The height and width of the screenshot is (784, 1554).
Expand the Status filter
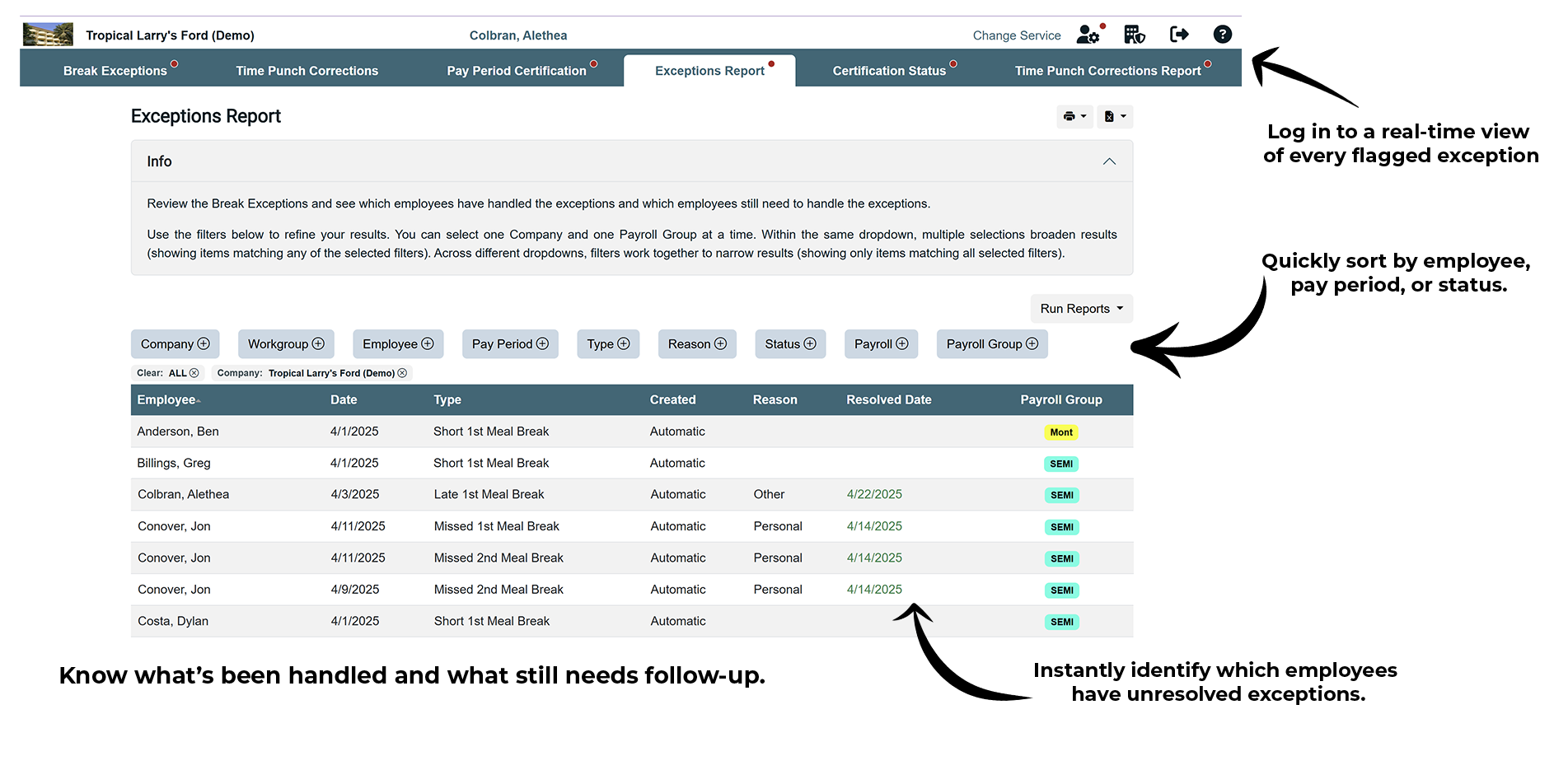point(789,344)
